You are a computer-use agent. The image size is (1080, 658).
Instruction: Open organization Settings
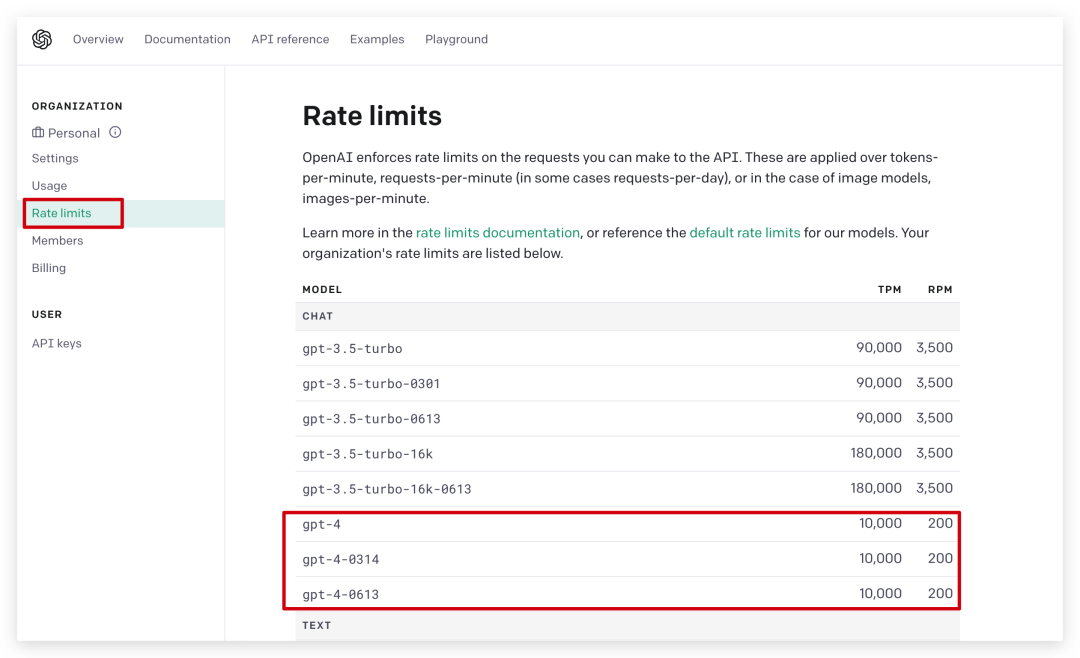55,158
